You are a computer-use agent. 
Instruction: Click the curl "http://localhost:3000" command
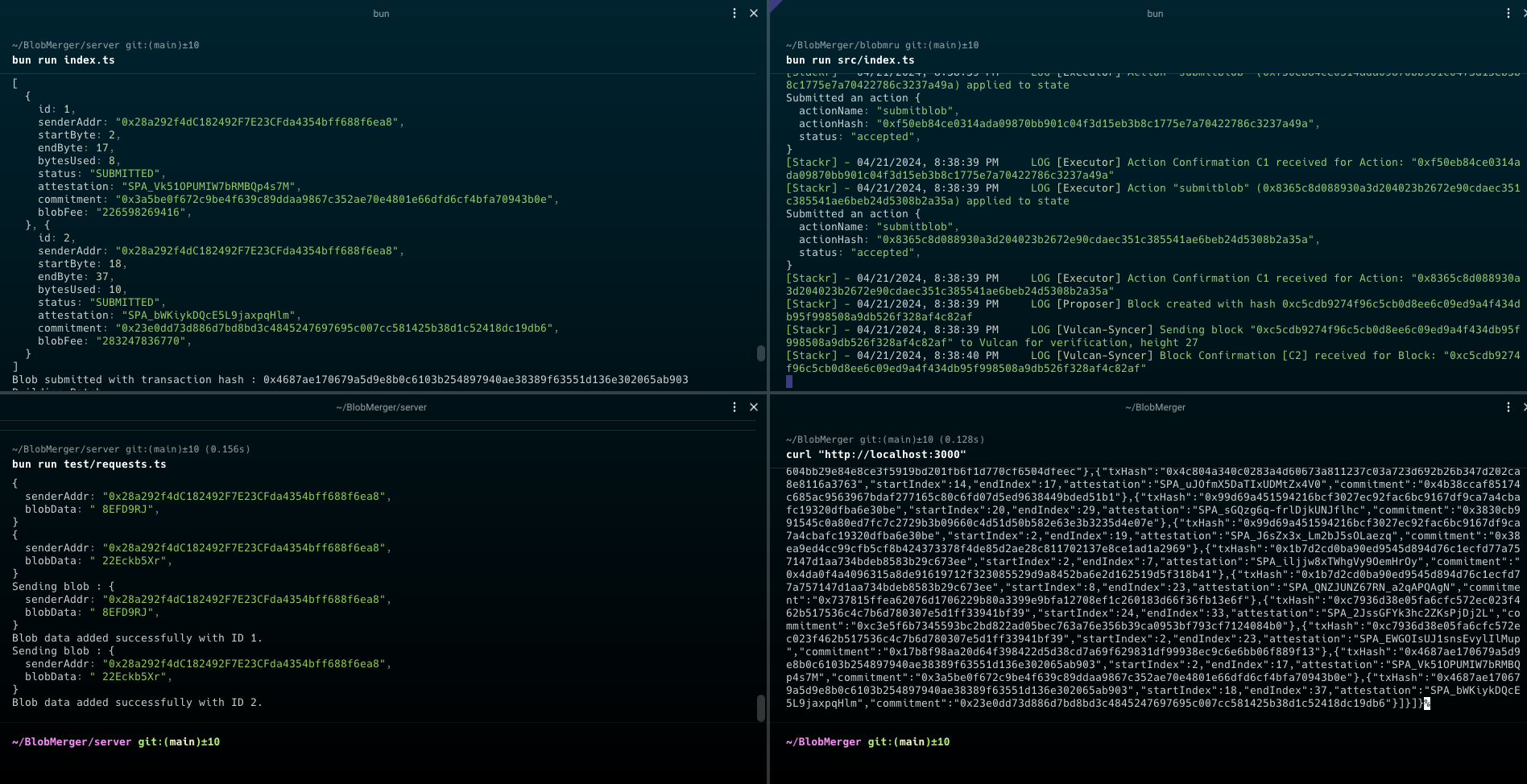click(876, 455)
